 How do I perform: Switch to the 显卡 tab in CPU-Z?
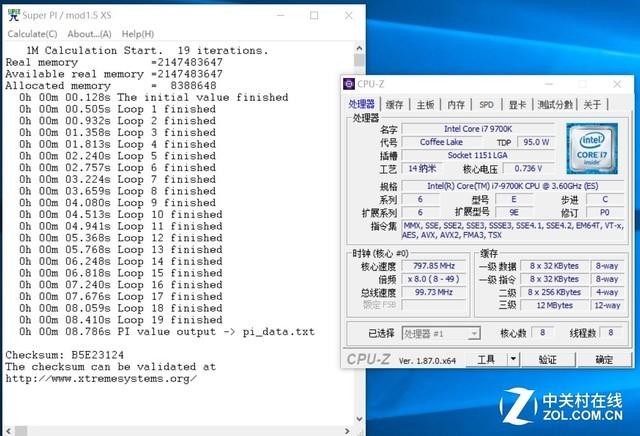click(x=517, y=105)
